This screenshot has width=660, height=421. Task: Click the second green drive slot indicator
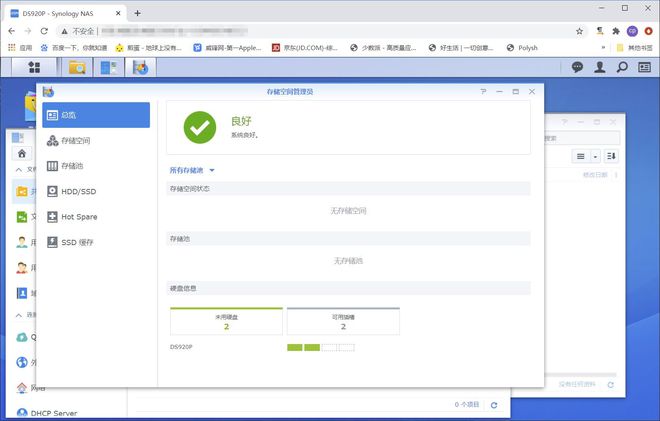click(312, 347)
